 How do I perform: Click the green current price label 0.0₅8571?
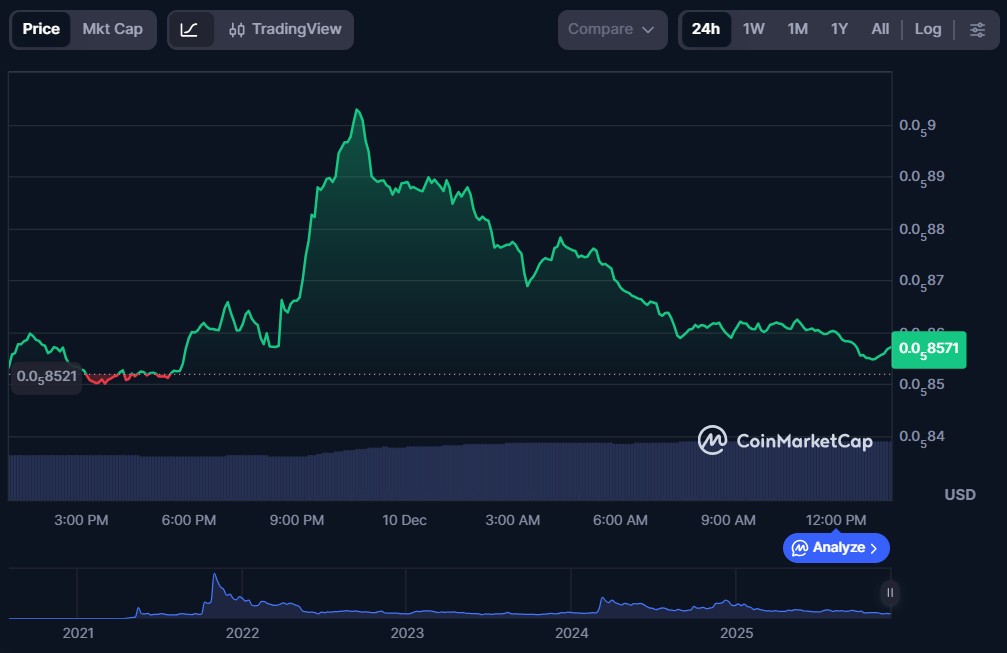click(x=929, y=348)
